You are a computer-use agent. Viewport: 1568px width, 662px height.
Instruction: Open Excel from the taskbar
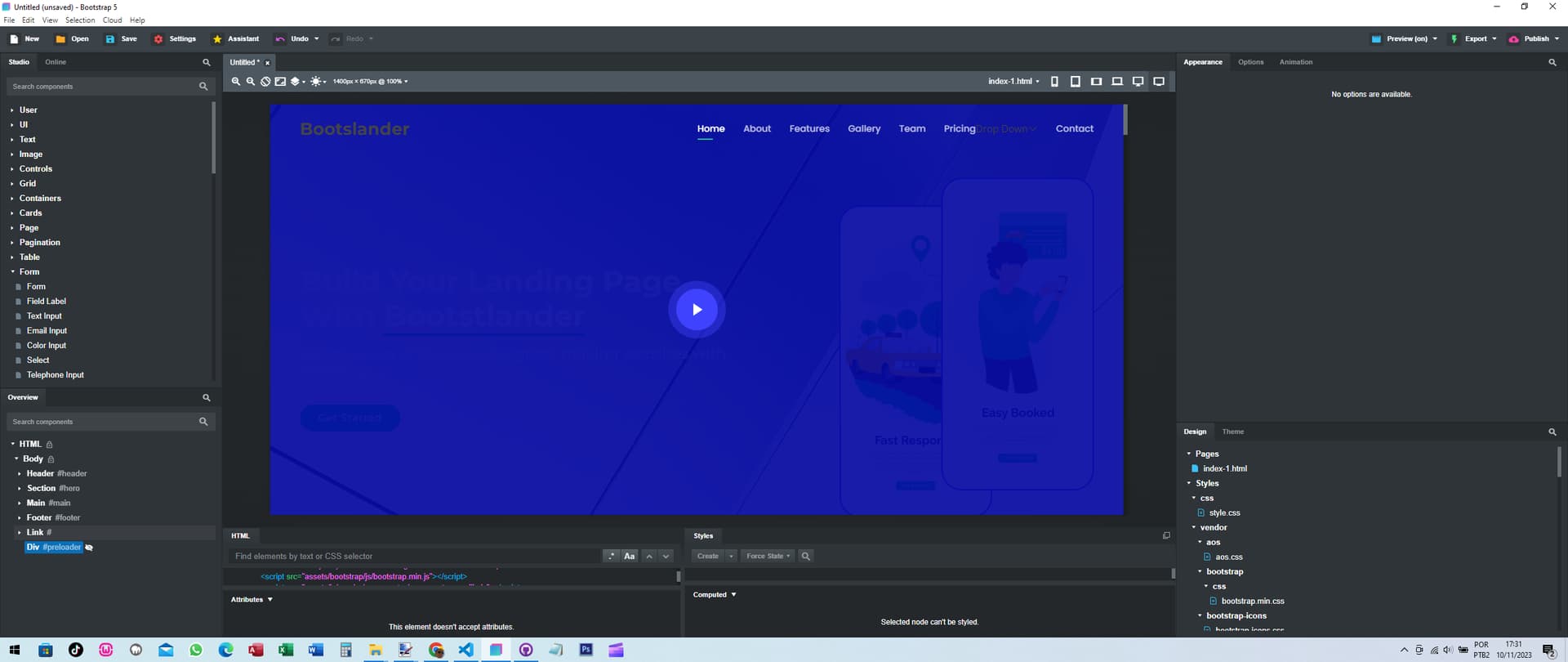286,650
